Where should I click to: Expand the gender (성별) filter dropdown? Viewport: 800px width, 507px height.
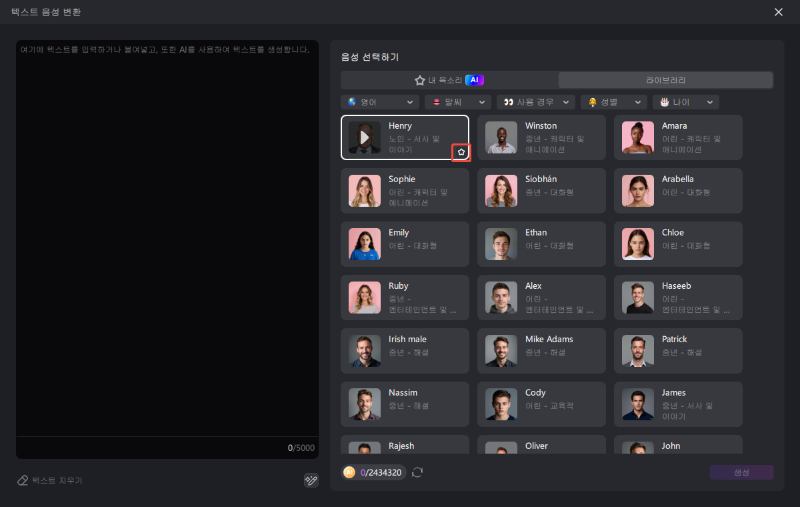click(x=613, y=102)
